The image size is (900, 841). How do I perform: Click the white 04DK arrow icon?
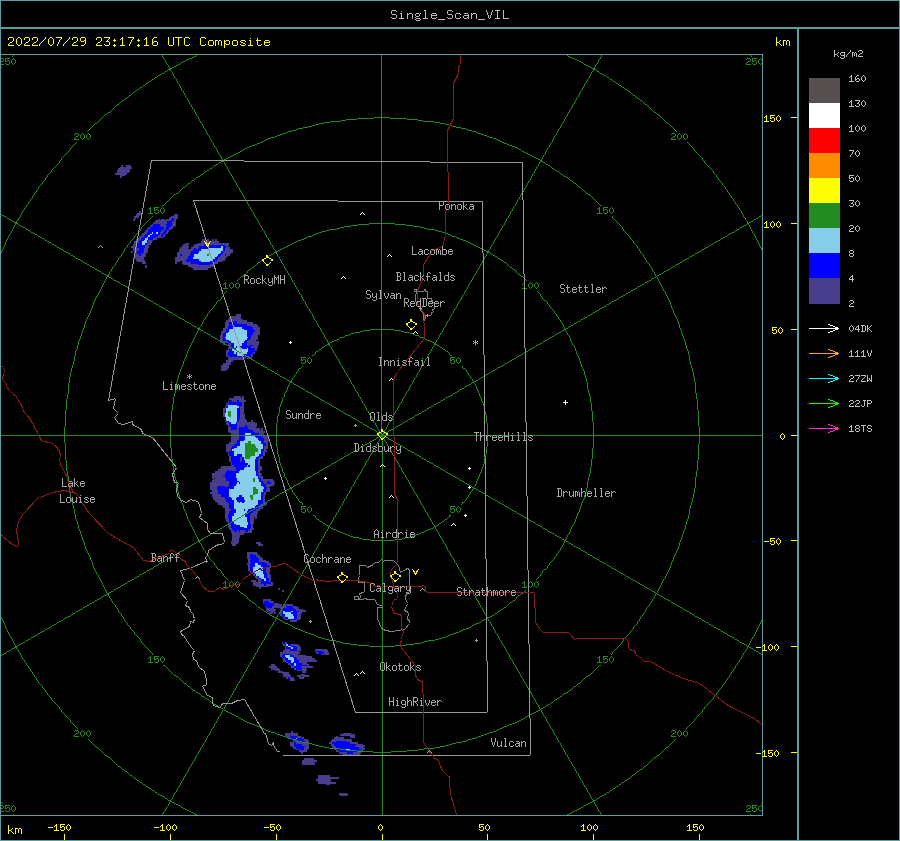pyautogui.click(x=824, y=328)
